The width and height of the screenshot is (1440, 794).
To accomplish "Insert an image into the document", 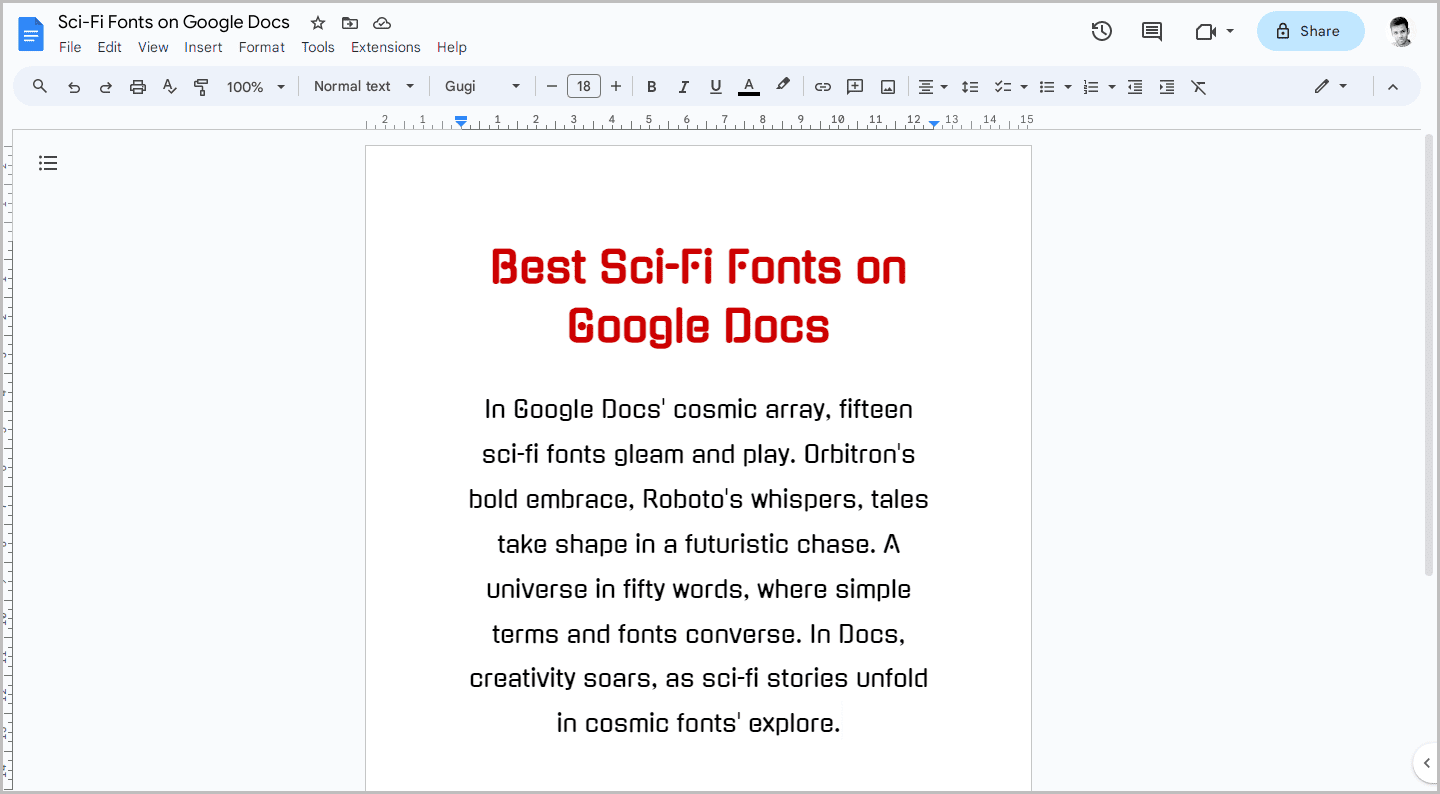I will pyautogui.click(x=887, y=86).
